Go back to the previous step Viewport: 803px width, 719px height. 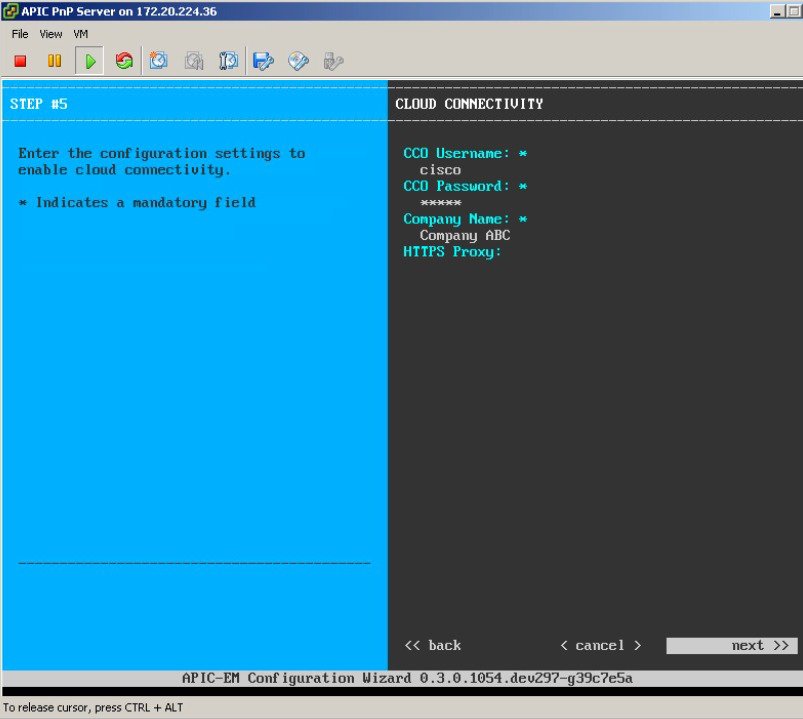click(x=433, y=646)
